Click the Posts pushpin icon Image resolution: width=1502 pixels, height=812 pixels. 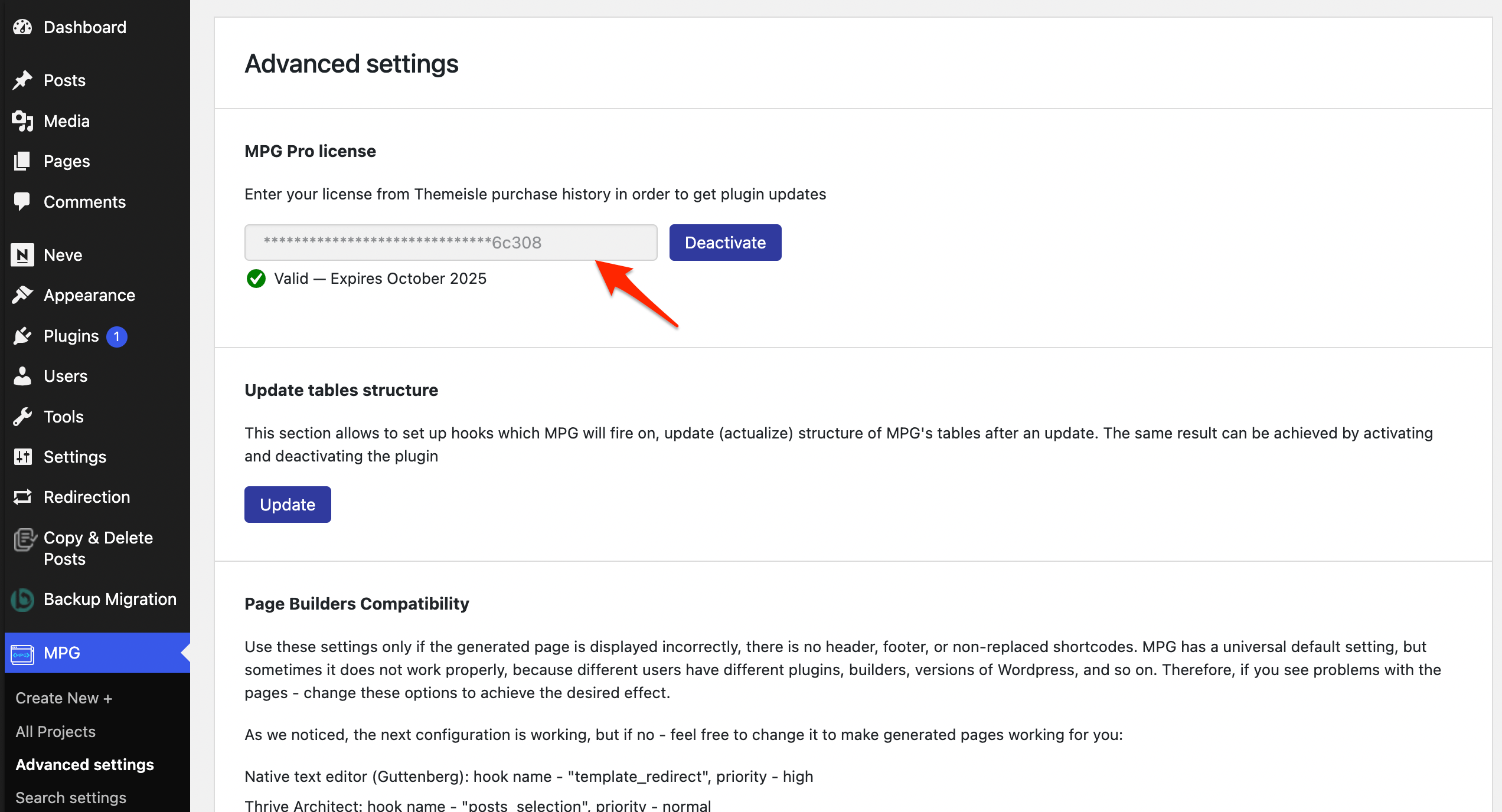22,80
